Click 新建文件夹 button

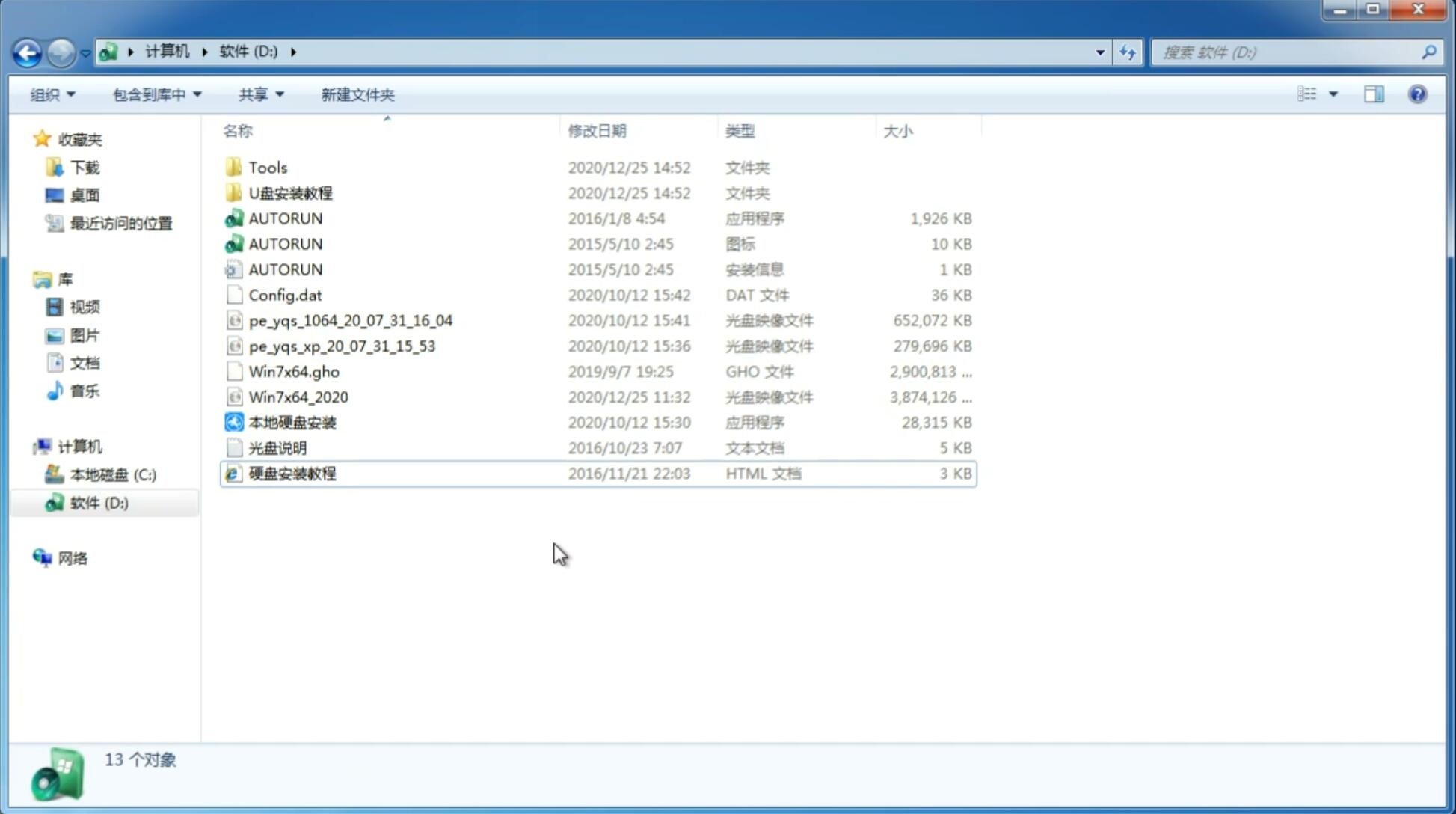pyautogui.click(x=358, y=94)
